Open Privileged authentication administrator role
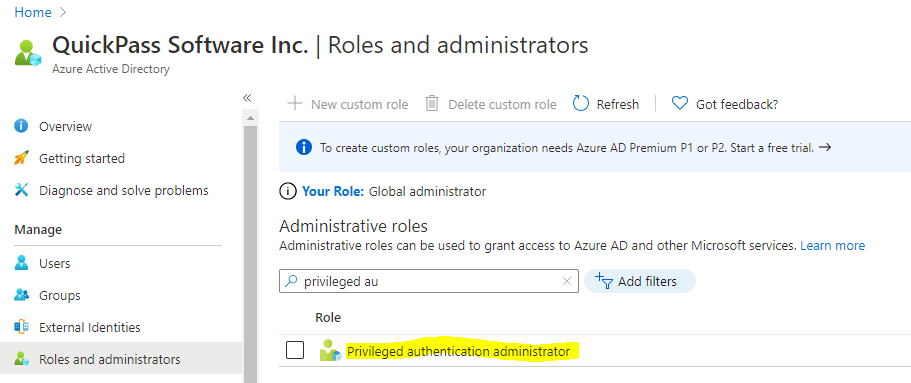Viewport: 911px width, 383px height. (458, 351)
